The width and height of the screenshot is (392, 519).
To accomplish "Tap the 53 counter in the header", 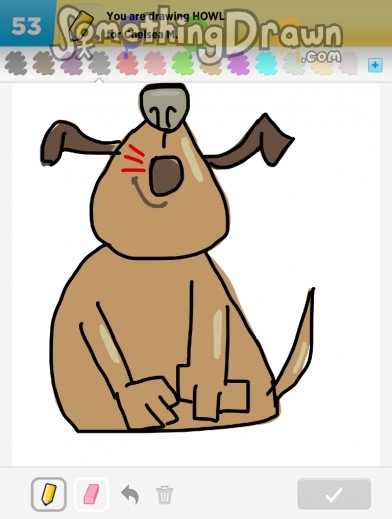I will [26, 26].
